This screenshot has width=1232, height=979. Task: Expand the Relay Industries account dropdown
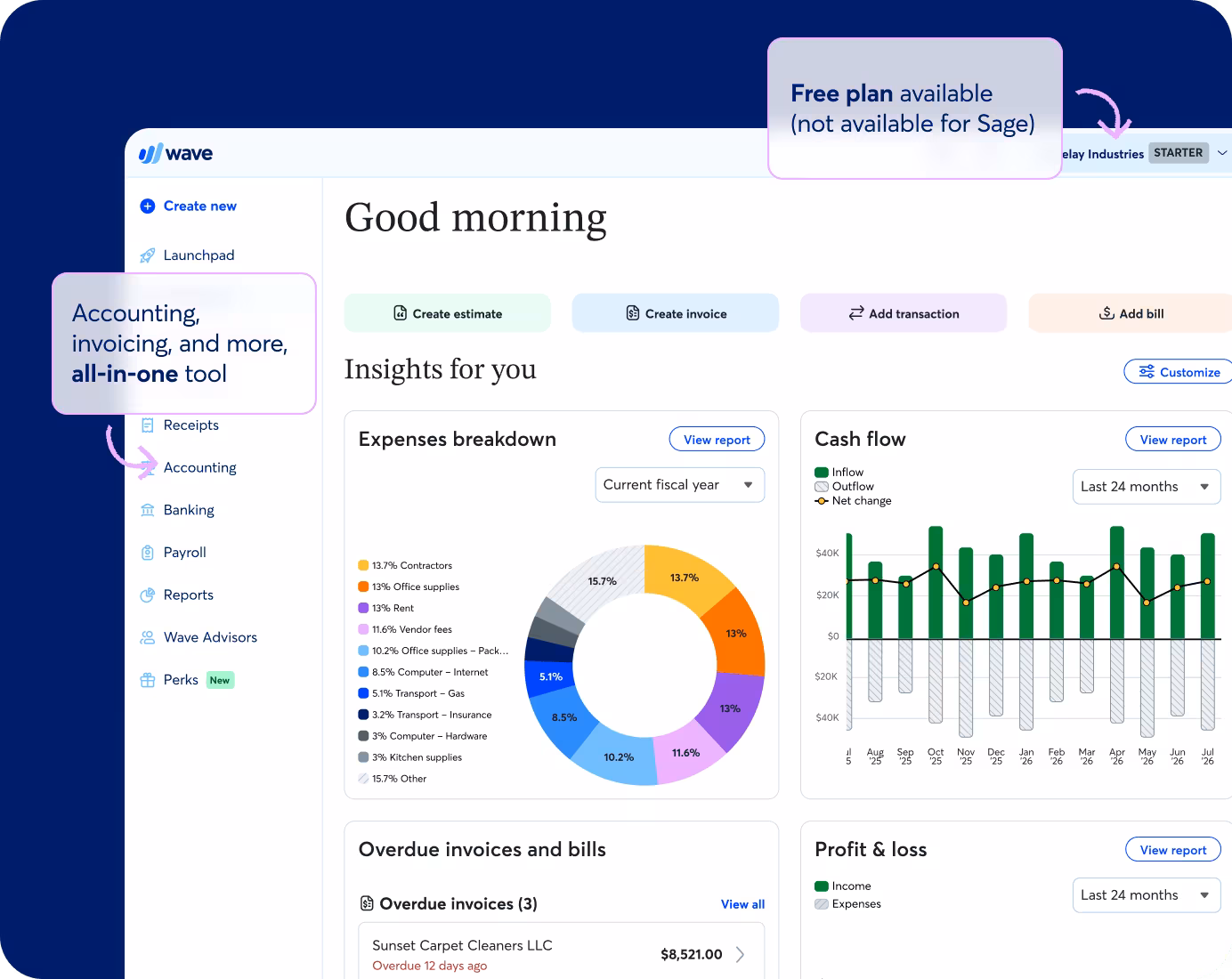(1222, 153)
